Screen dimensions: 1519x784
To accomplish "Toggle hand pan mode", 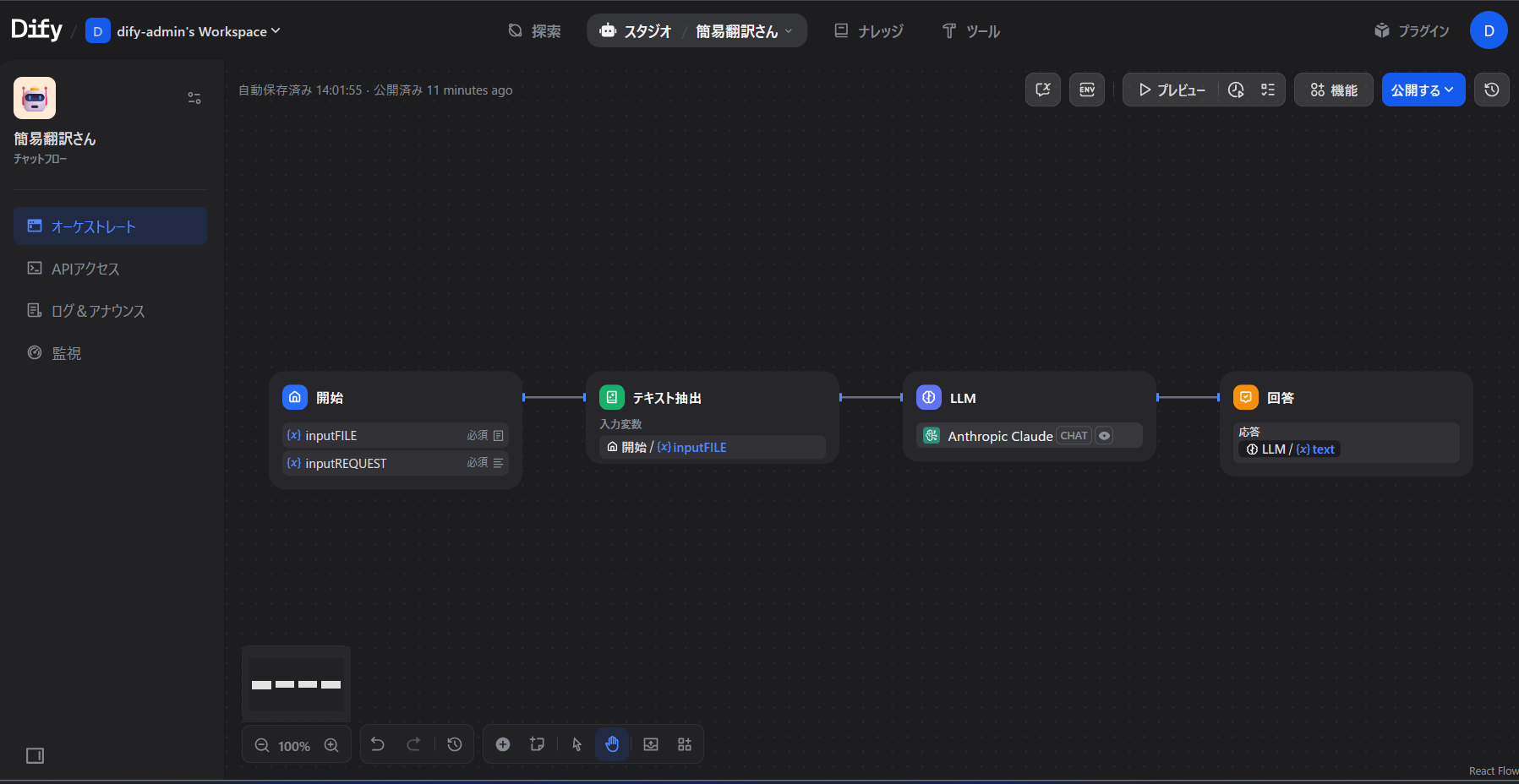I will coord(612,744).
